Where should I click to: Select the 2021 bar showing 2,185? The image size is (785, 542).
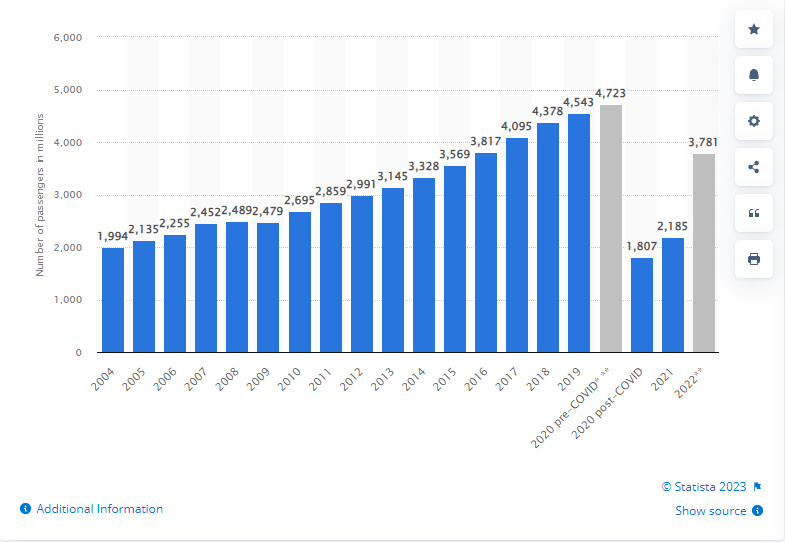[672, 295]
